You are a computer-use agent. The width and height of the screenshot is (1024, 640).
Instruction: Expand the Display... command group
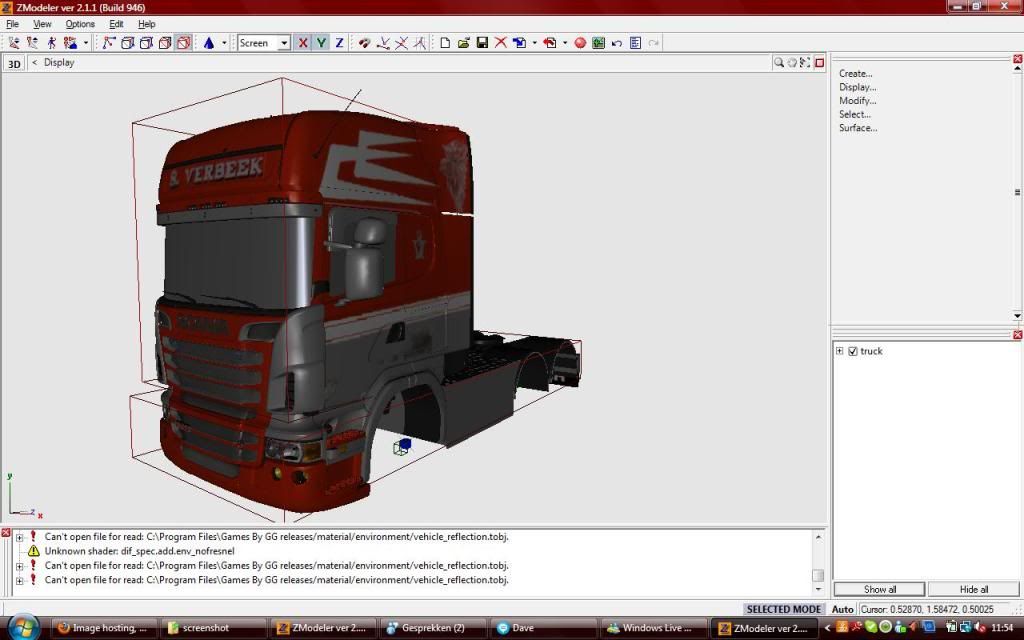[857, 88]
